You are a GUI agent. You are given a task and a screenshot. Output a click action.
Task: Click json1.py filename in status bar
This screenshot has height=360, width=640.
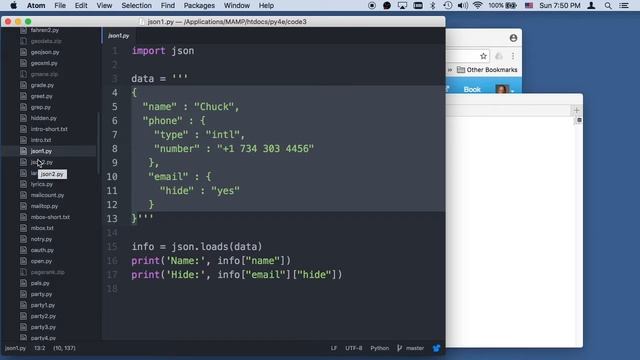tap(15, 348)
